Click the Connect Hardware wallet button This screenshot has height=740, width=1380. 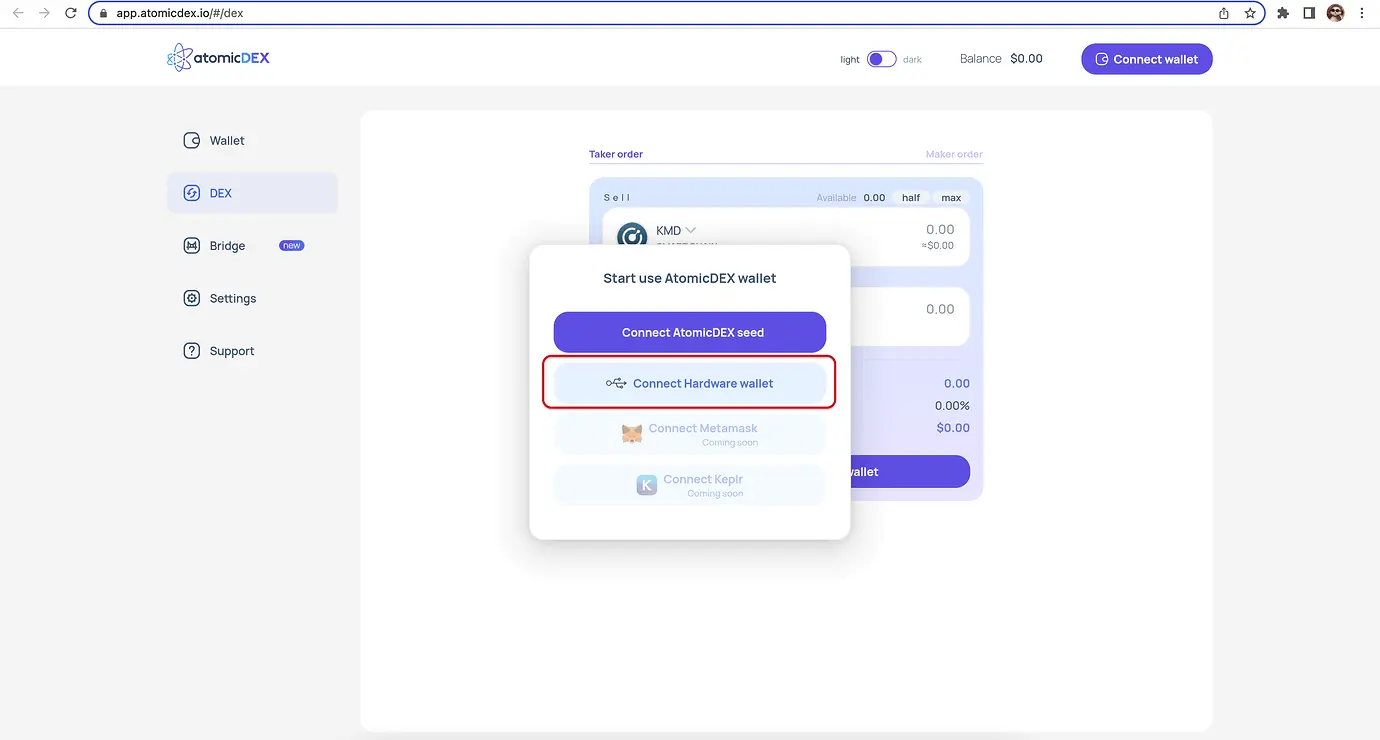(689, 383)
